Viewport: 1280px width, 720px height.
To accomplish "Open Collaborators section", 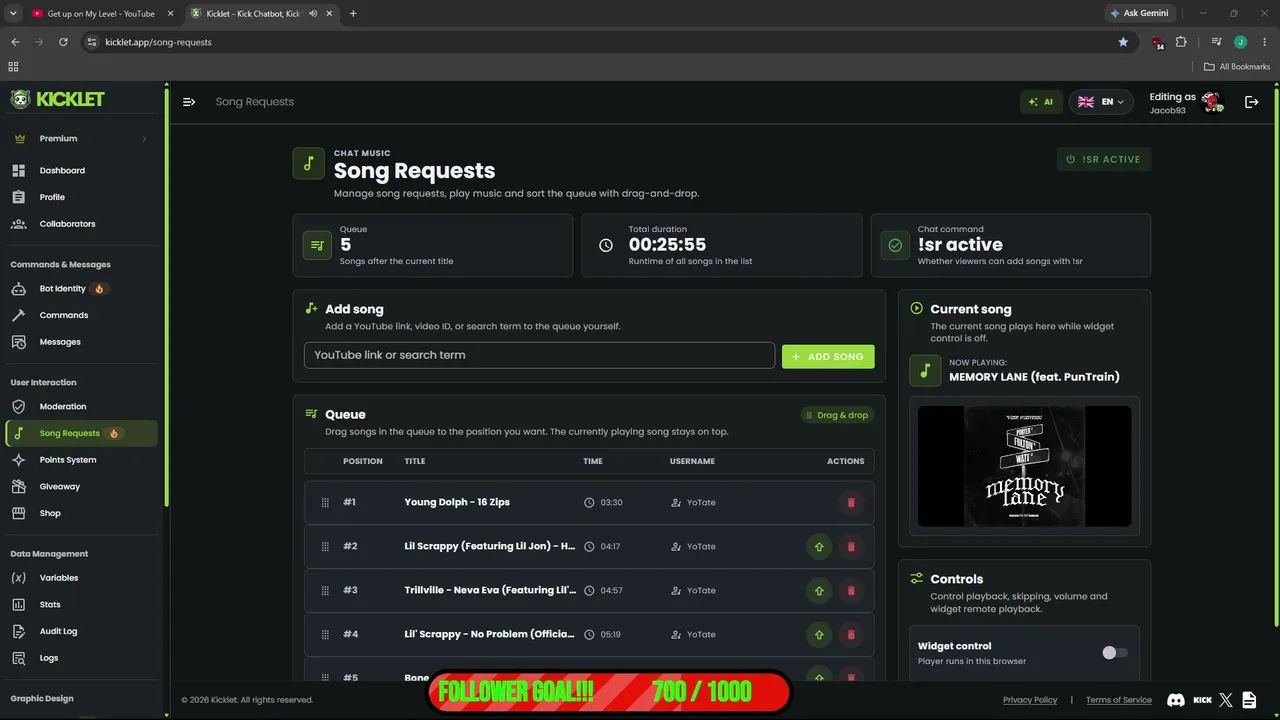I will 67,224.
